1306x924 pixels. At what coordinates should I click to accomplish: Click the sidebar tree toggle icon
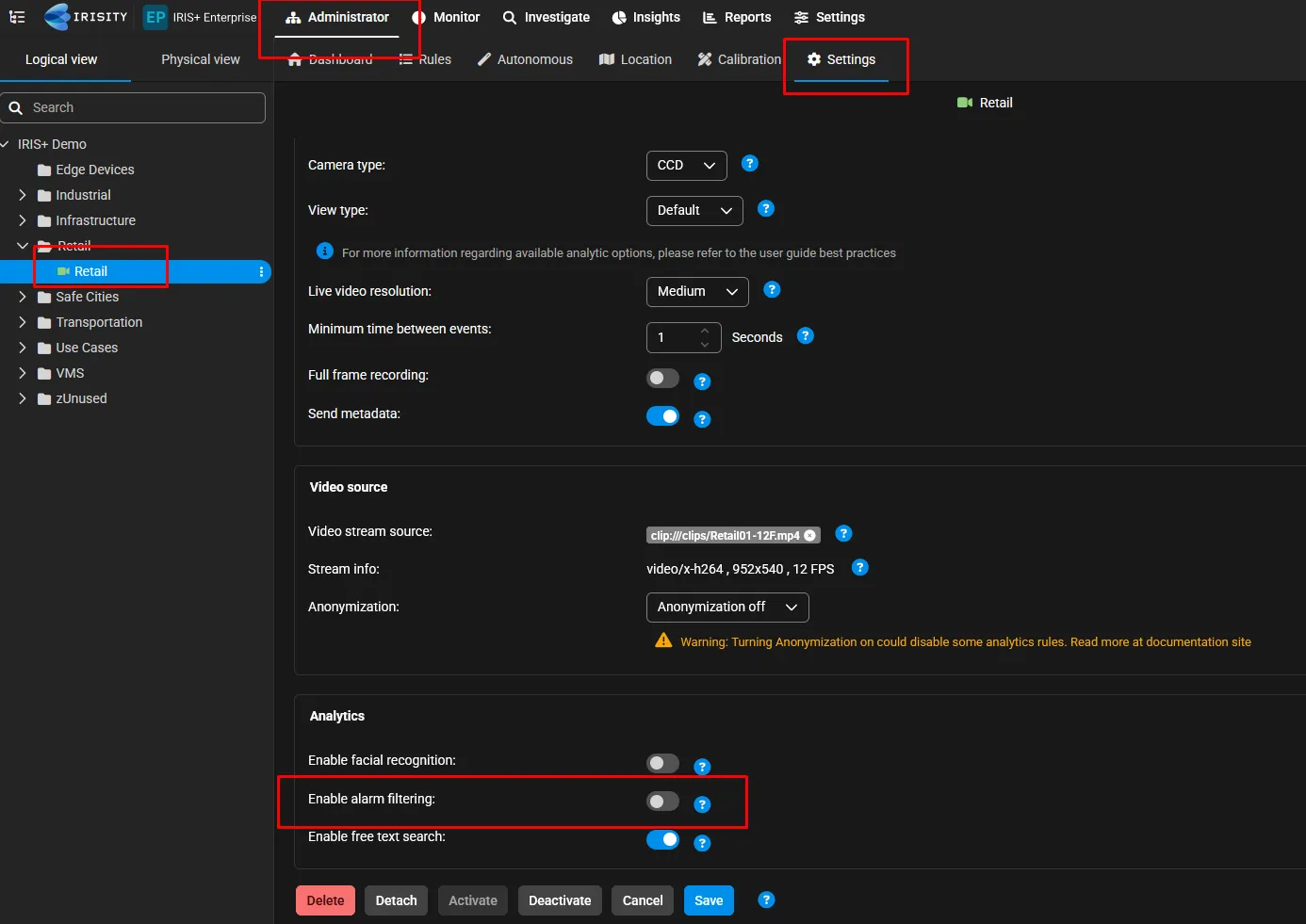(x=17, y=17)
